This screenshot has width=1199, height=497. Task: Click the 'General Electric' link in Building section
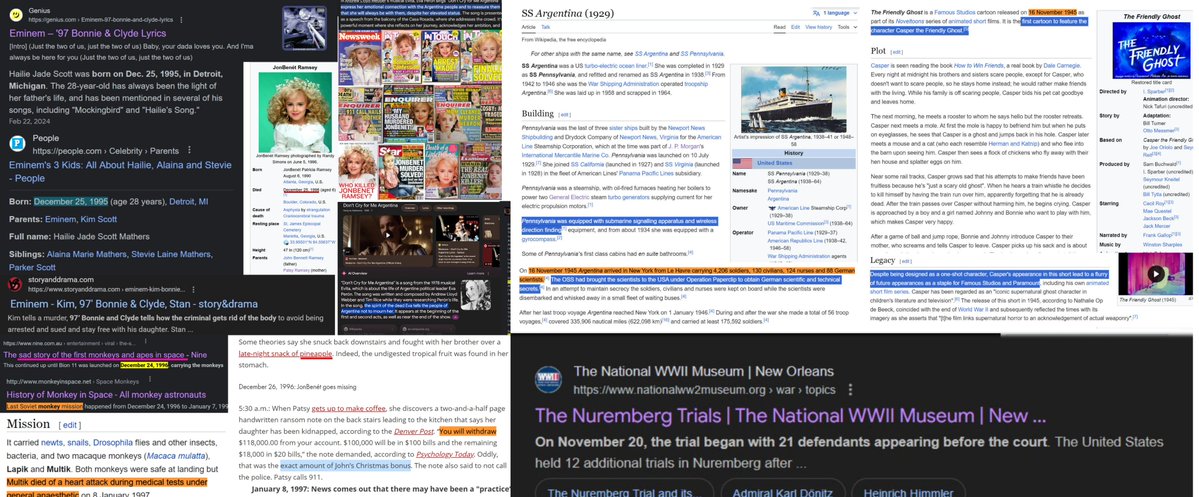(572, 197)
